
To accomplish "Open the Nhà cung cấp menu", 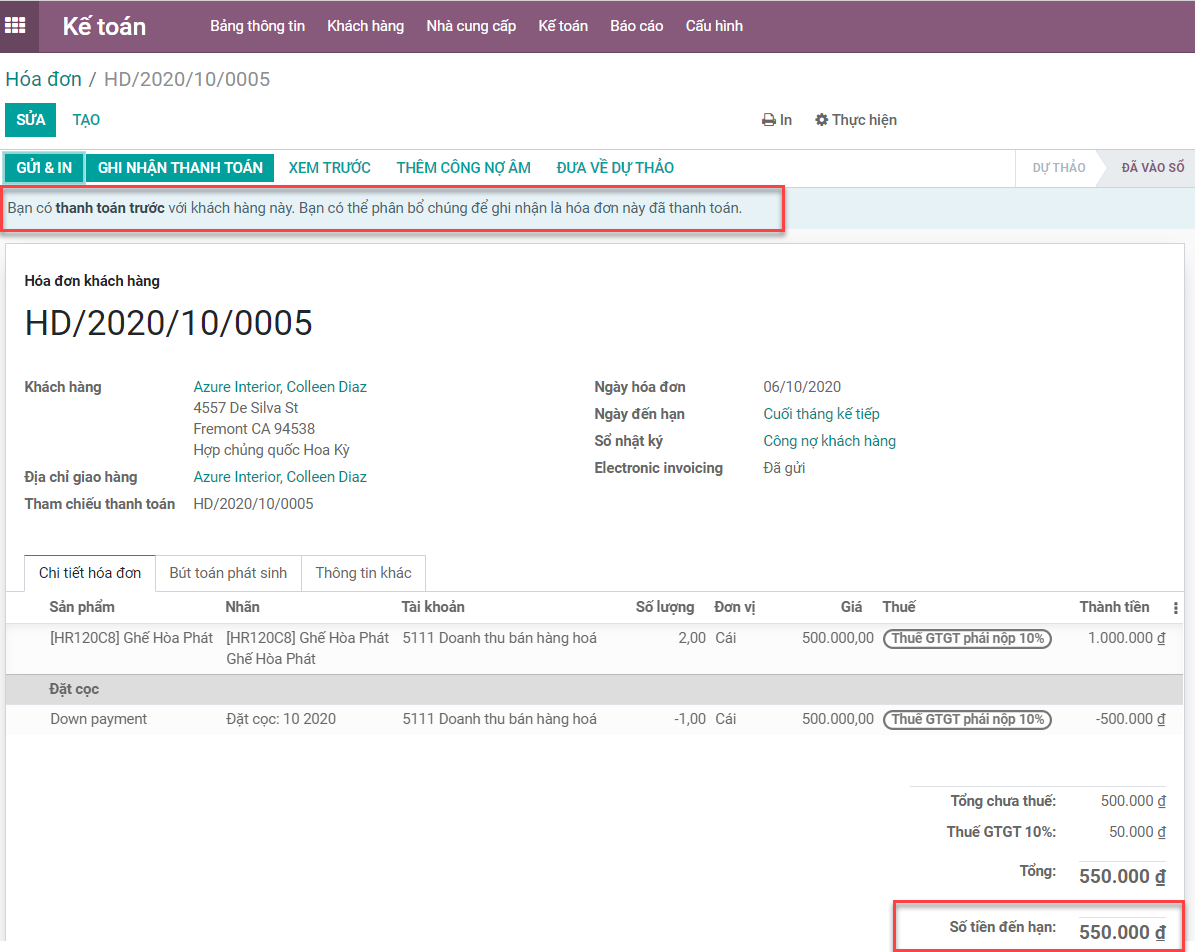I will (471, 26).
